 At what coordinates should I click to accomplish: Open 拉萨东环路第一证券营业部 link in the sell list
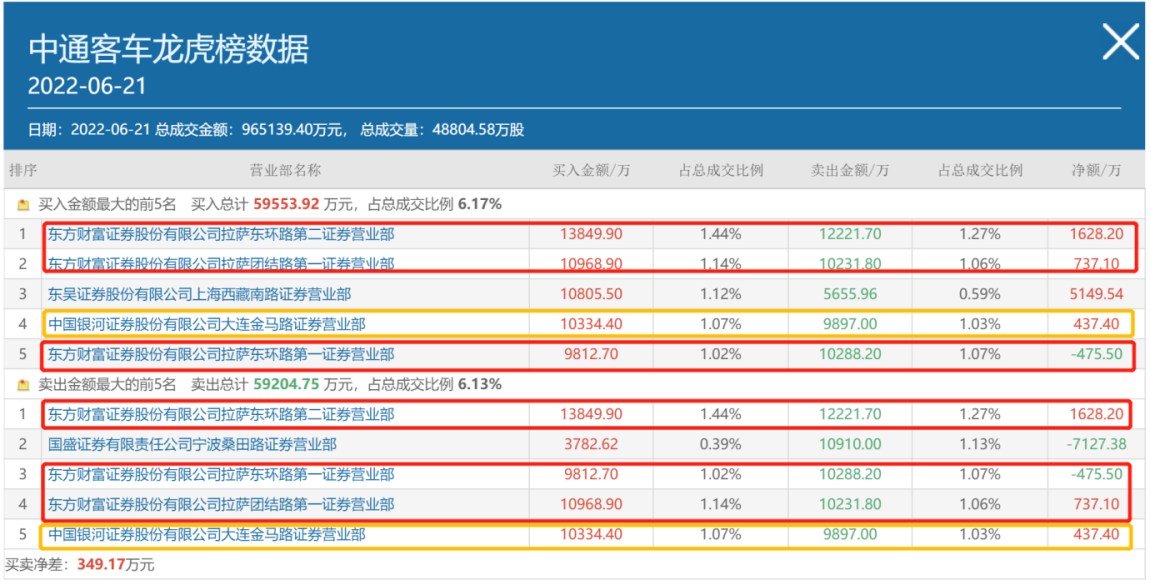click(x=221, y=474)
